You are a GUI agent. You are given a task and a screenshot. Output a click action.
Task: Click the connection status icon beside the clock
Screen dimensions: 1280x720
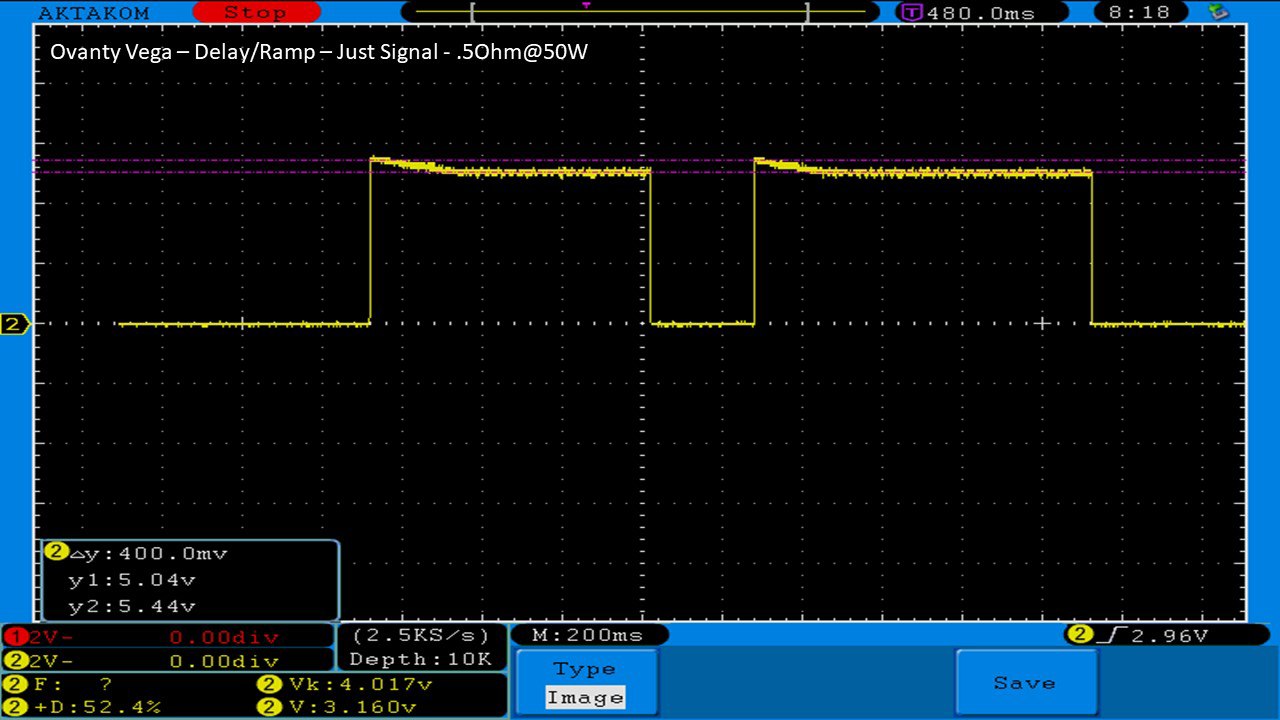(1218, 12)
